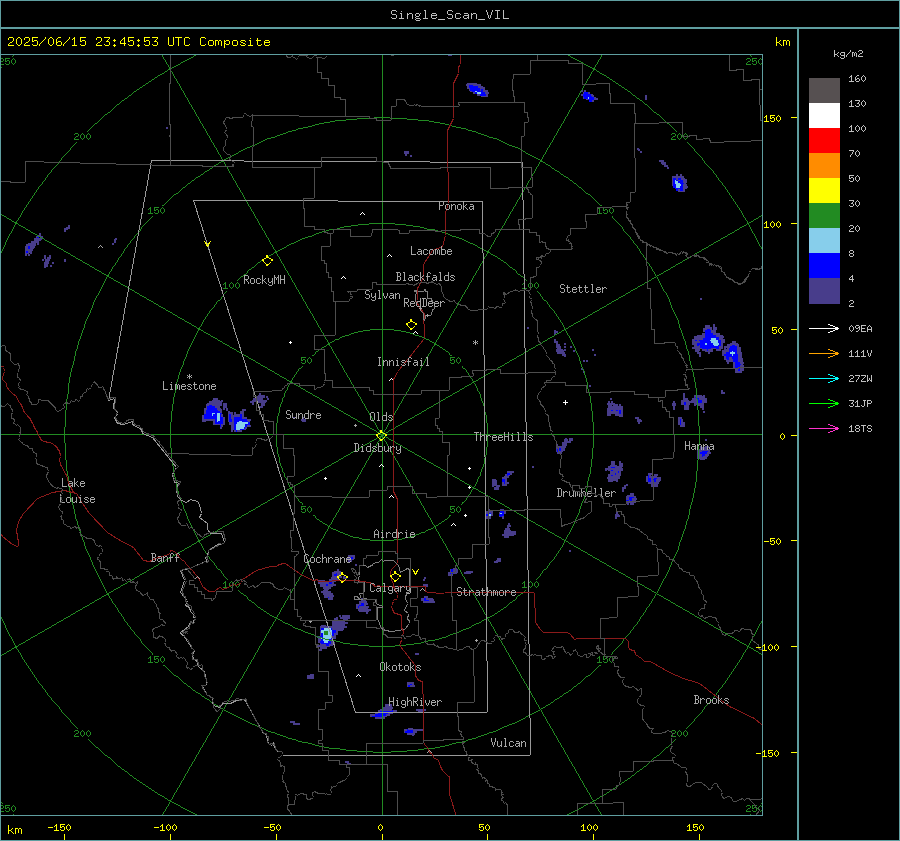
Task: Click the Blackfalds label
Action: pos(425,277)
